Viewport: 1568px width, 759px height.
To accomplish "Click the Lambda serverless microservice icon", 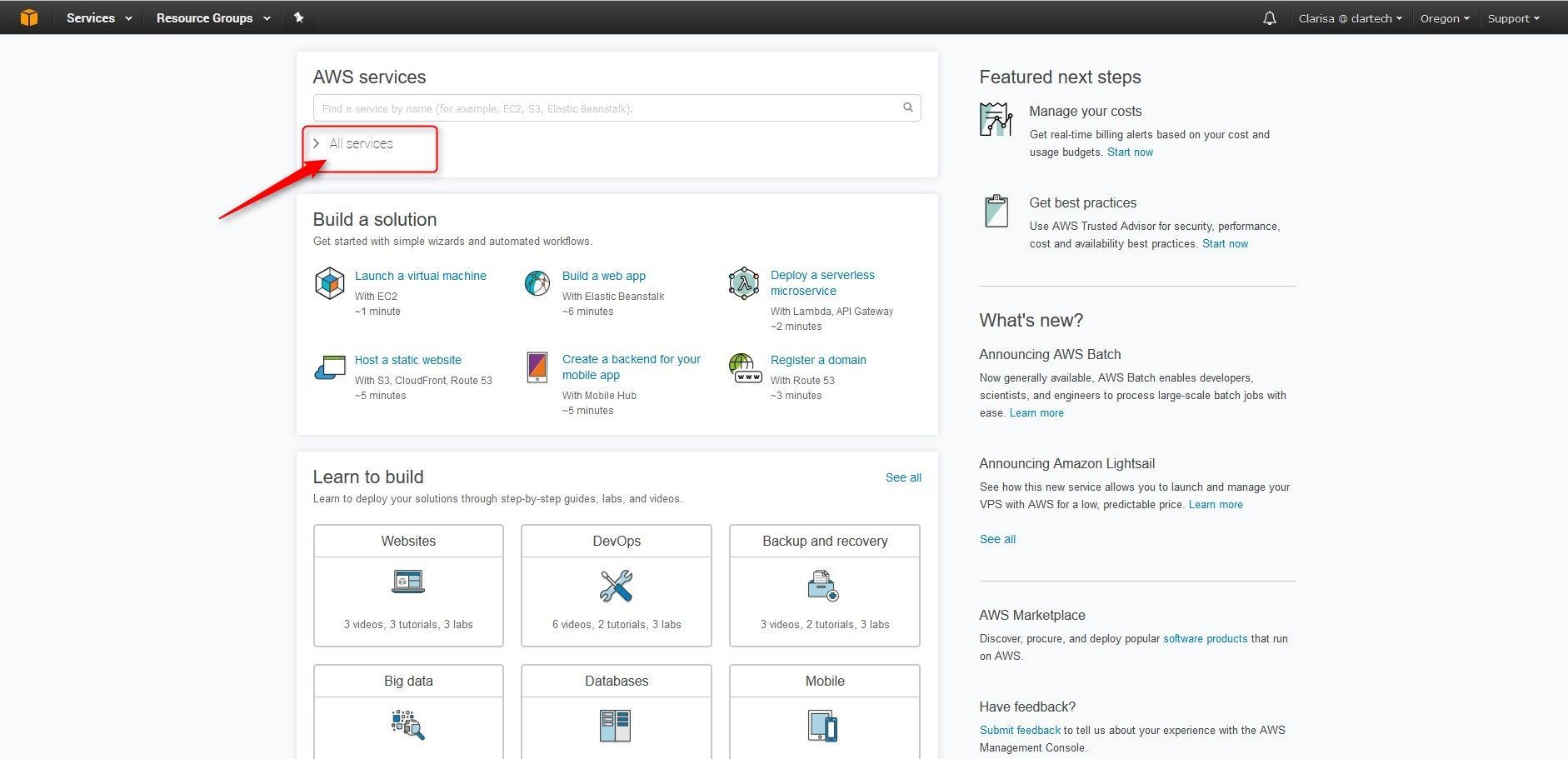I will pyautogui.click(x=744, y=283).
